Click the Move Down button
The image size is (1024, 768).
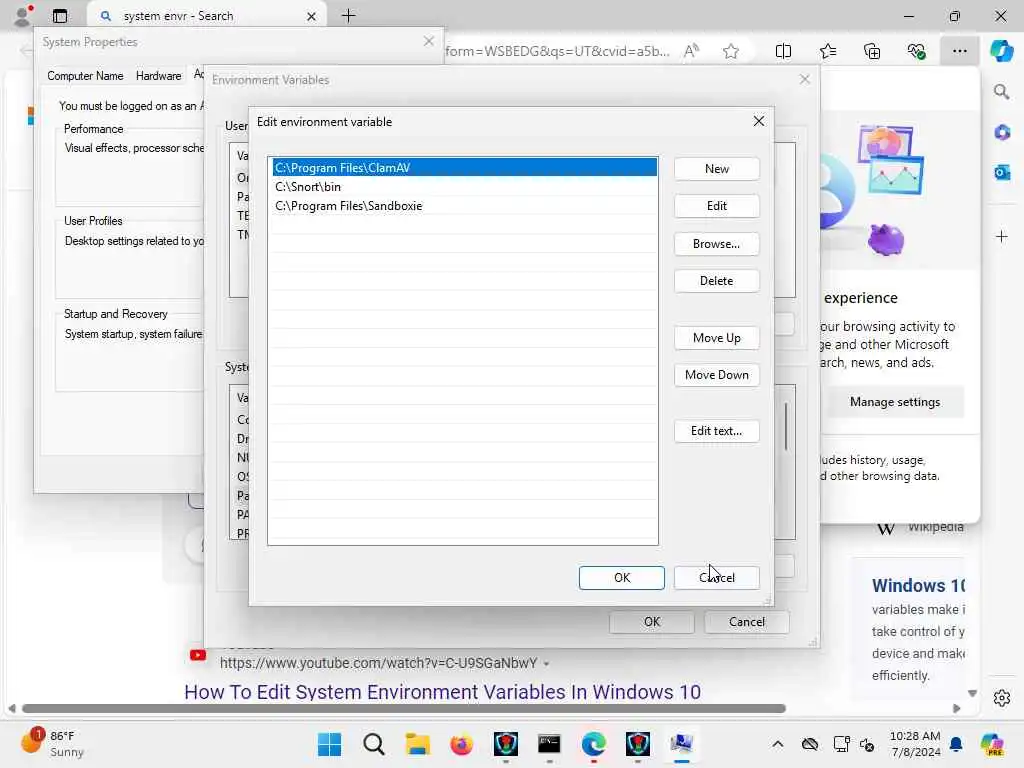click(x=716, y=375)
